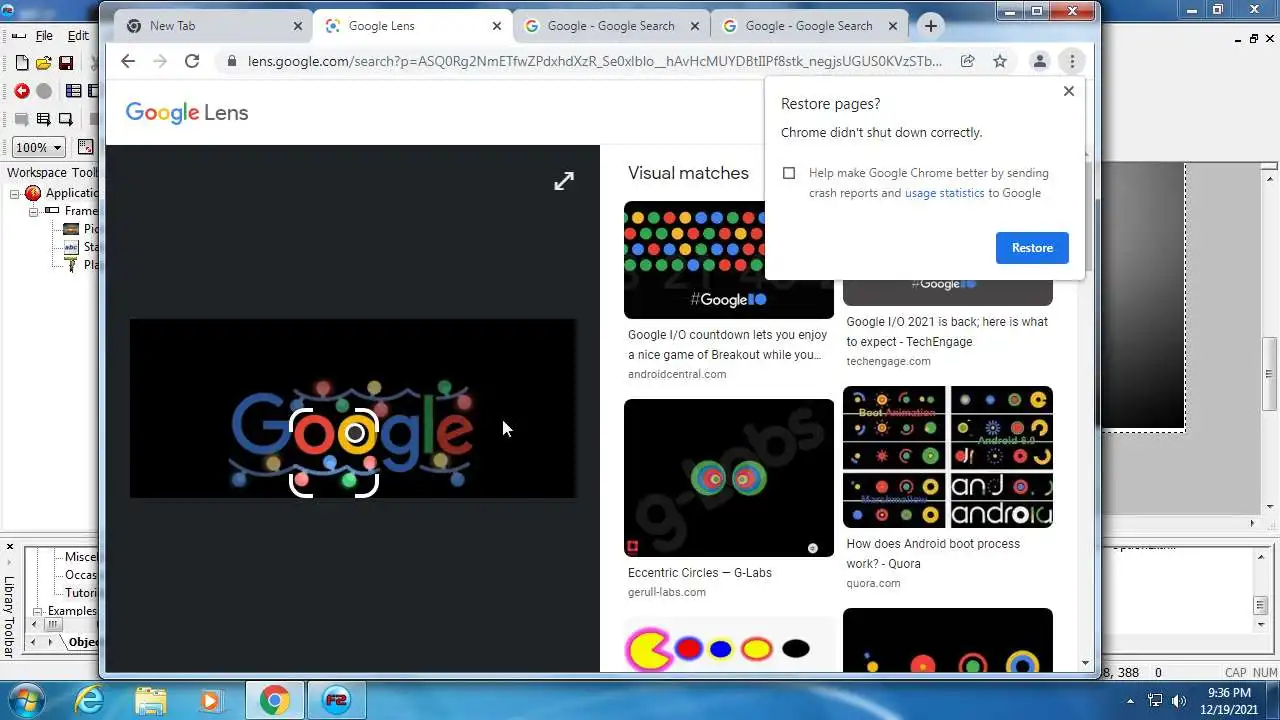Reload the Google Lens page
This screenshot has width=1280, height=720.
[192, 61]
